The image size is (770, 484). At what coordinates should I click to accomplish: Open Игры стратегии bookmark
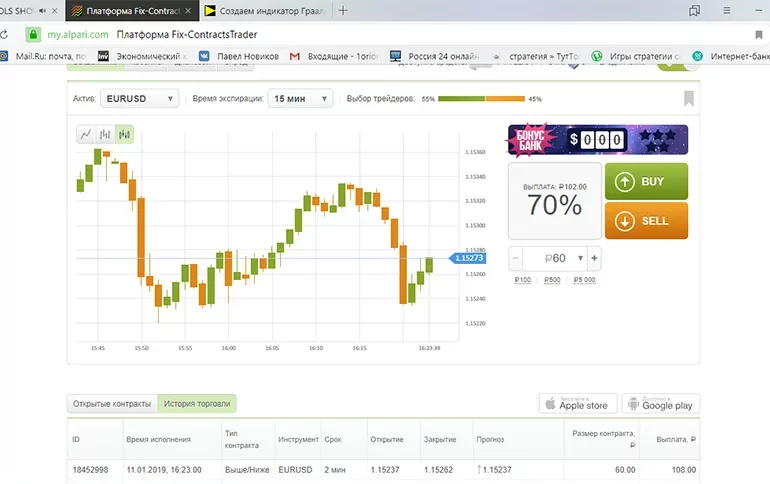coord(636,56)
